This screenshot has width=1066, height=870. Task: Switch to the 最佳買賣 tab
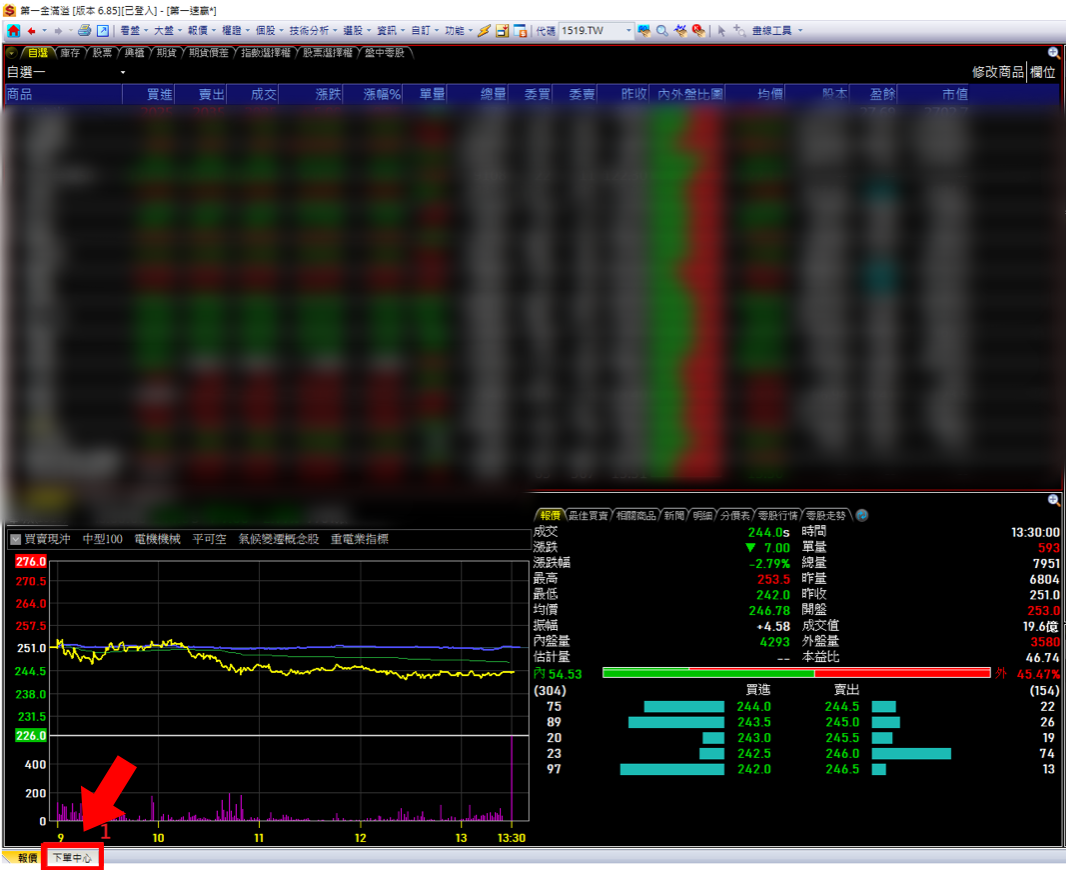588,516
